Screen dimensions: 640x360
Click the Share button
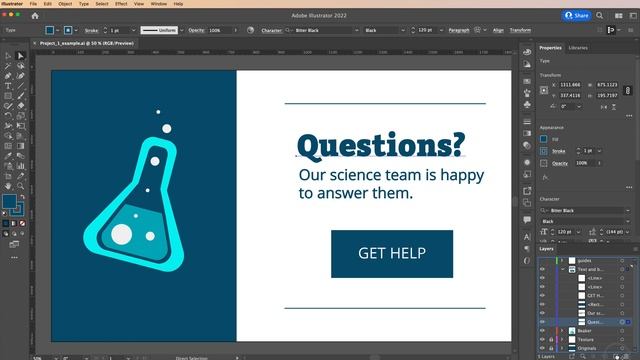576,16
